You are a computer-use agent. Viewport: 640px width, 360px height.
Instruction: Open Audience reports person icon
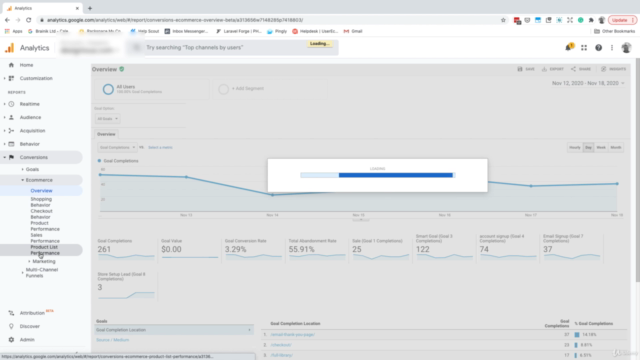(x=11, y=117)
